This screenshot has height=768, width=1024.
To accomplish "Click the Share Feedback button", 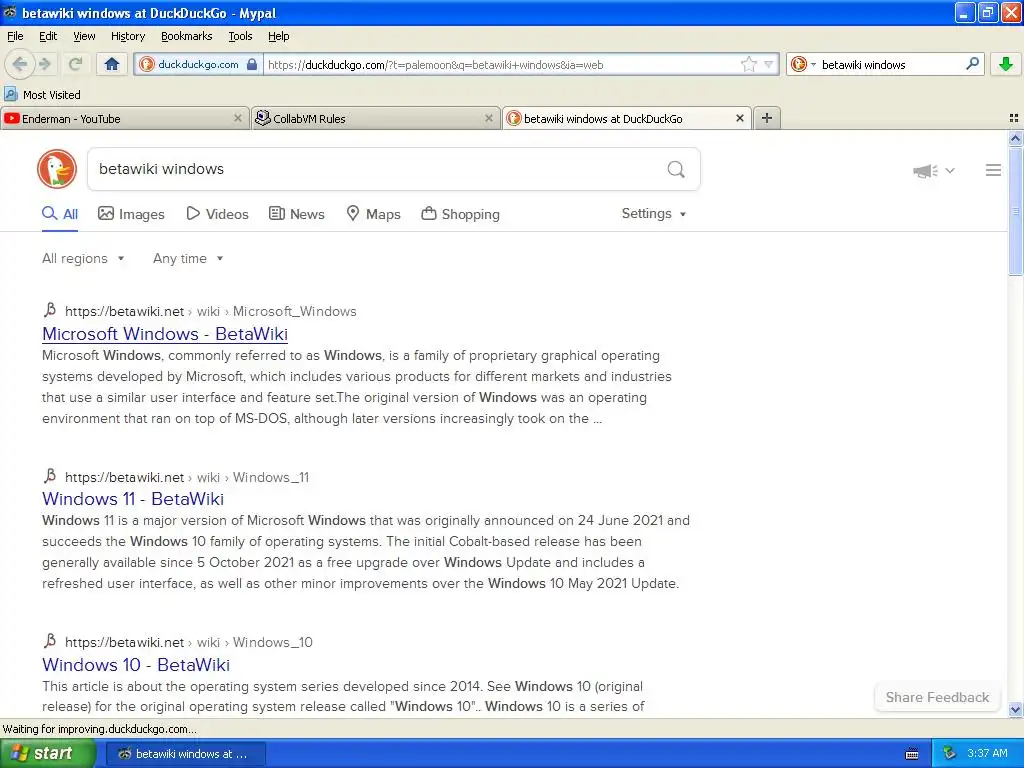I will point(937,697).
